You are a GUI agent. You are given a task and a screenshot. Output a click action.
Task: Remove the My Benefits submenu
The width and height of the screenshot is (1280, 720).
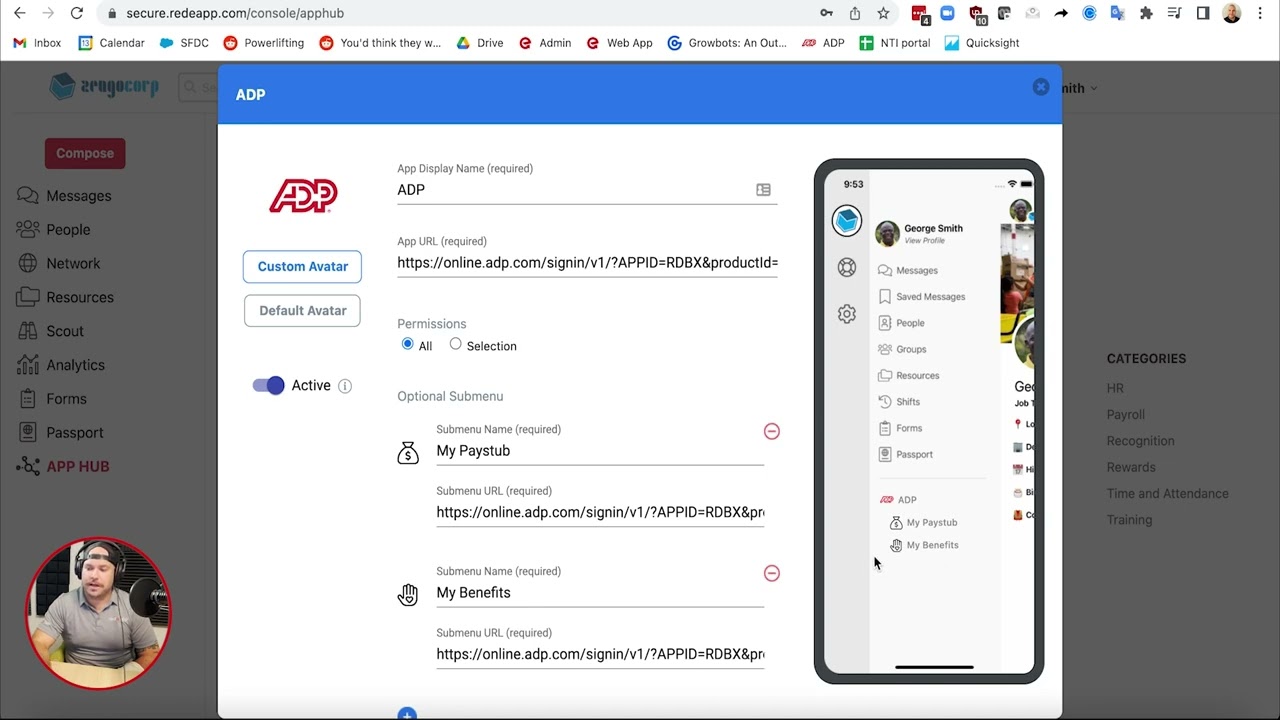772,573
